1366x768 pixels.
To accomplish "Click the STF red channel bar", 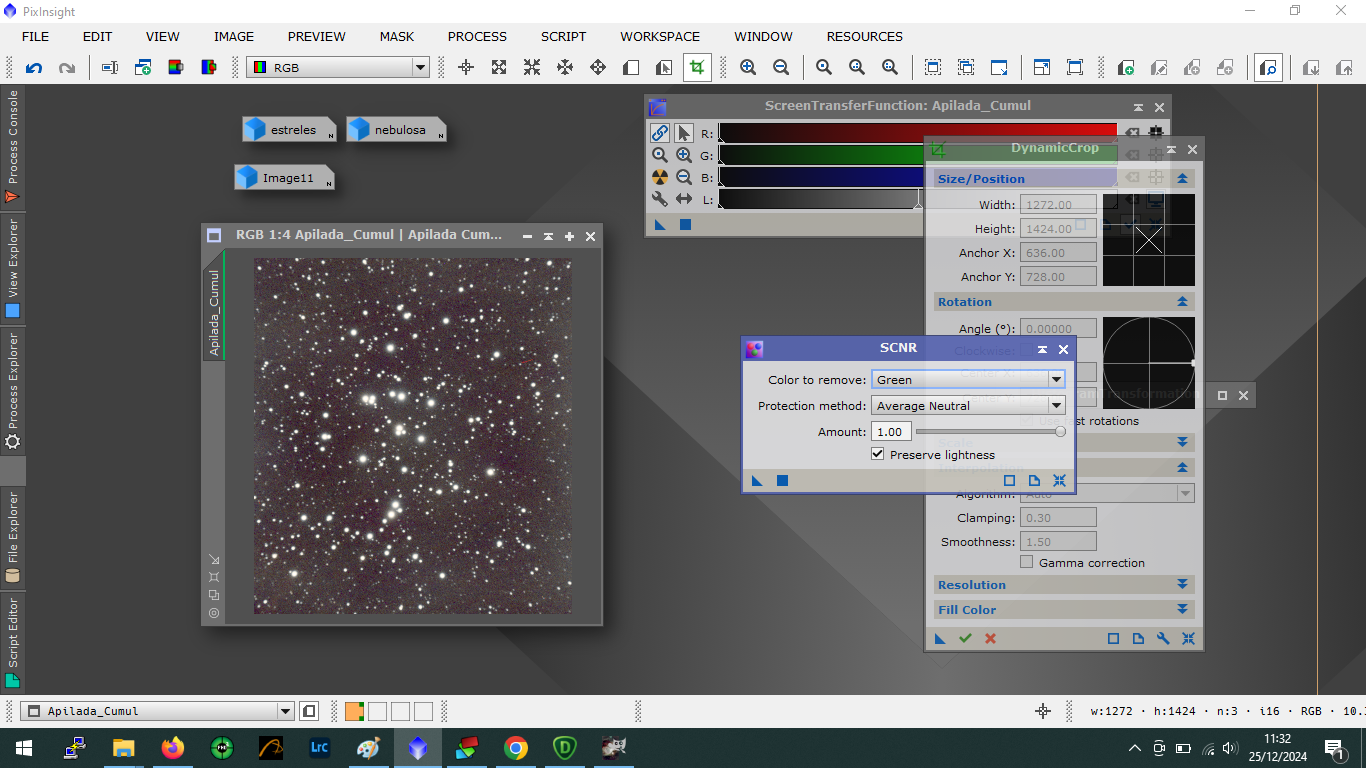I will click(x=918, y=133).
